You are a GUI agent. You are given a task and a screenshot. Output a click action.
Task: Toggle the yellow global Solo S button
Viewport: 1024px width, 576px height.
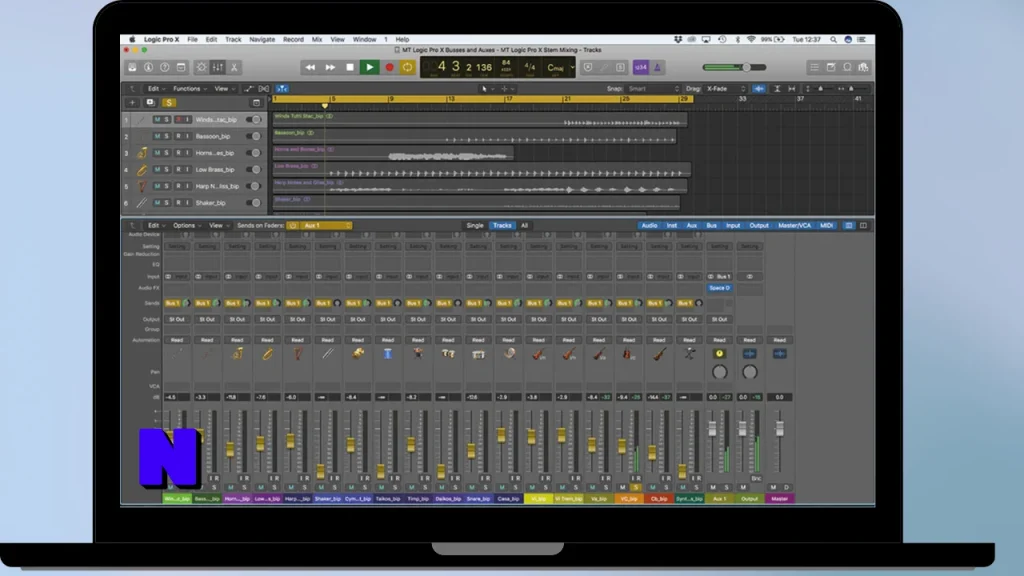tap(169, 103)
